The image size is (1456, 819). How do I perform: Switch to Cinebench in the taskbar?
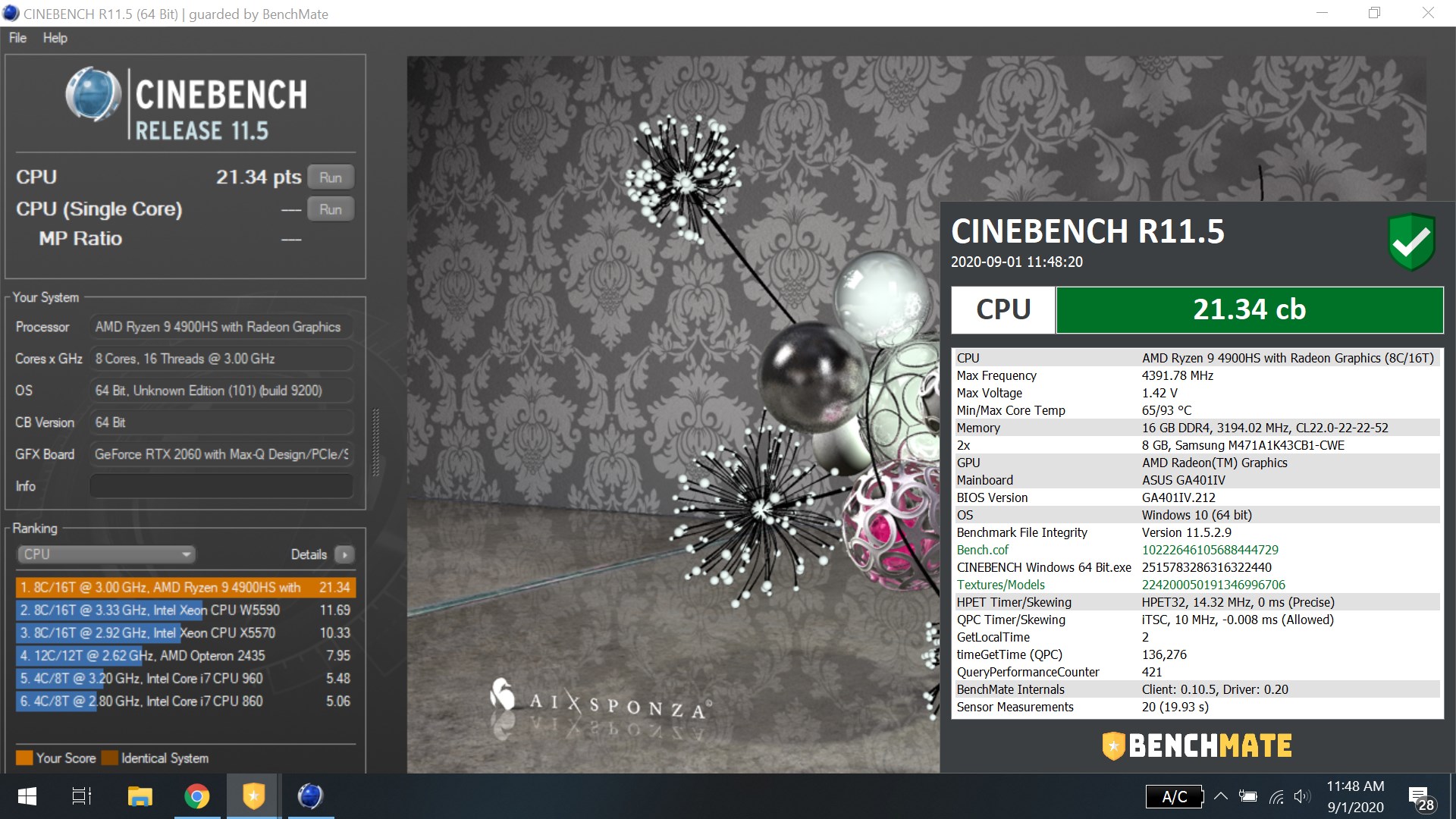click(x=310, y=796)
